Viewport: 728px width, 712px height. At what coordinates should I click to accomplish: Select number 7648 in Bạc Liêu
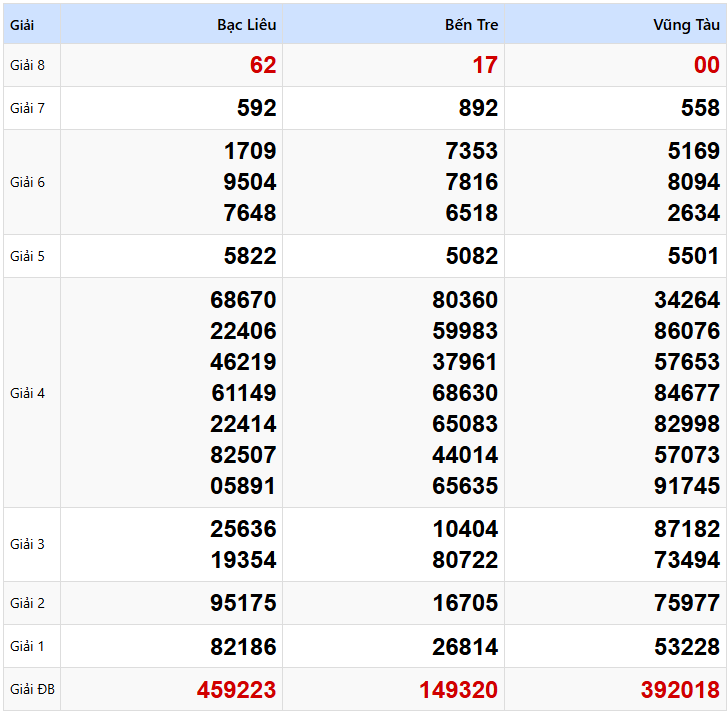250,213
